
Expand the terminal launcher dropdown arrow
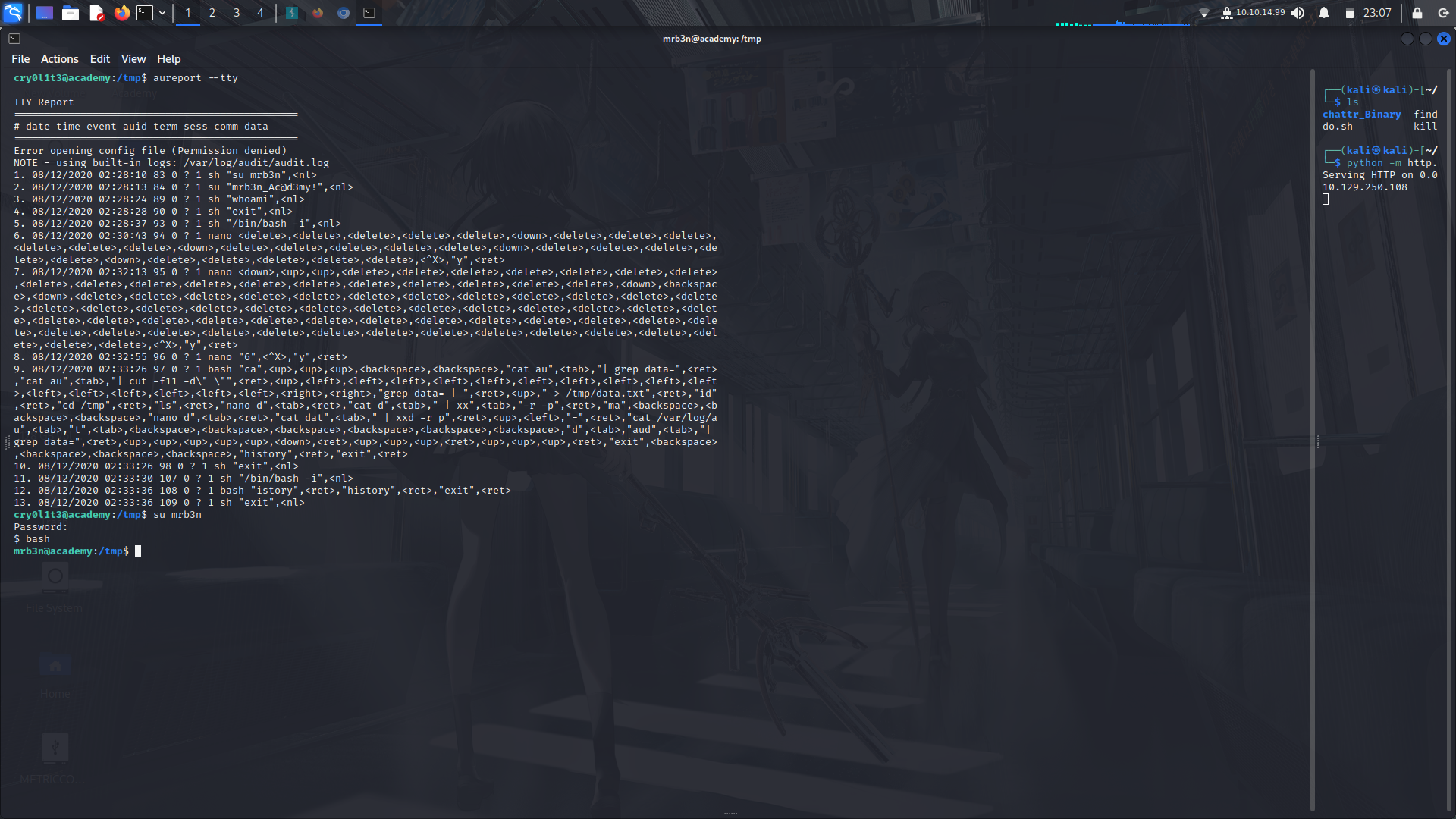162,12
